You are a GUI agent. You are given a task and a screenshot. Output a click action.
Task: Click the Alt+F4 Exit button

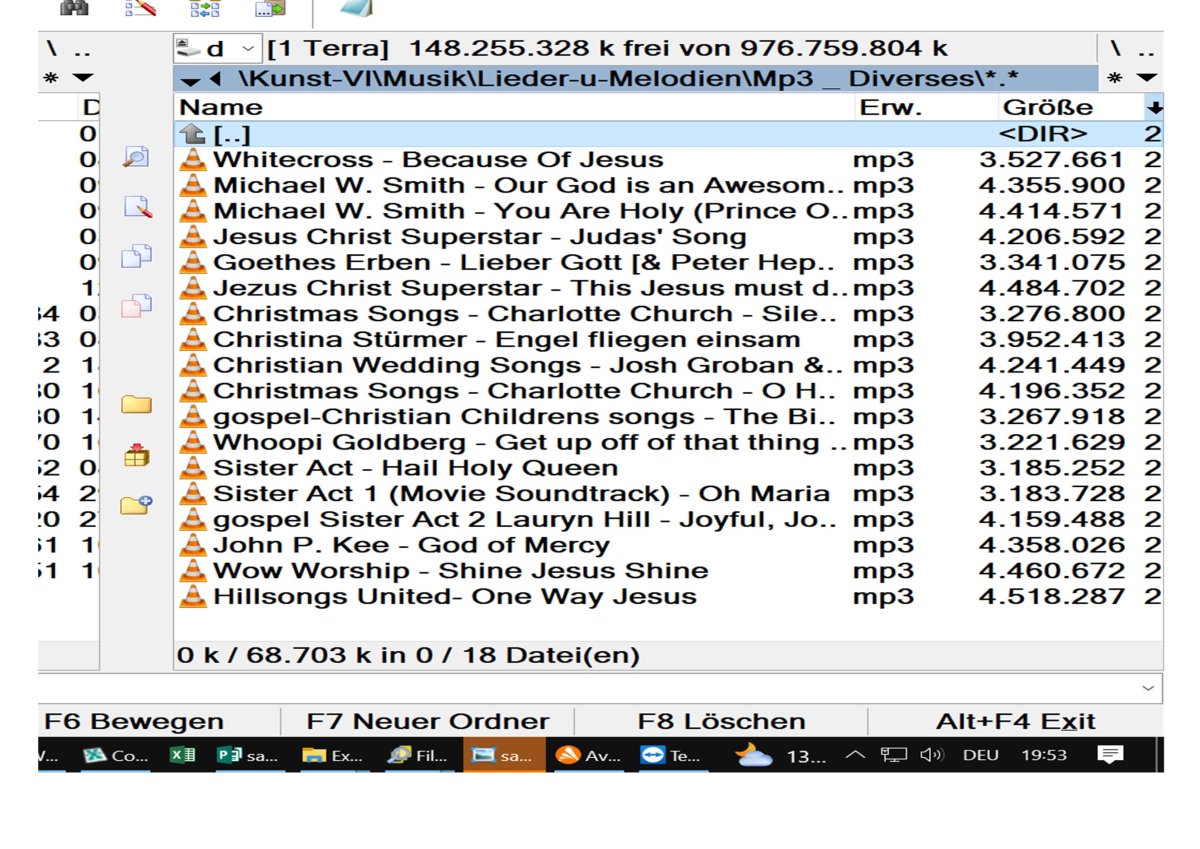click(1015, 722)
